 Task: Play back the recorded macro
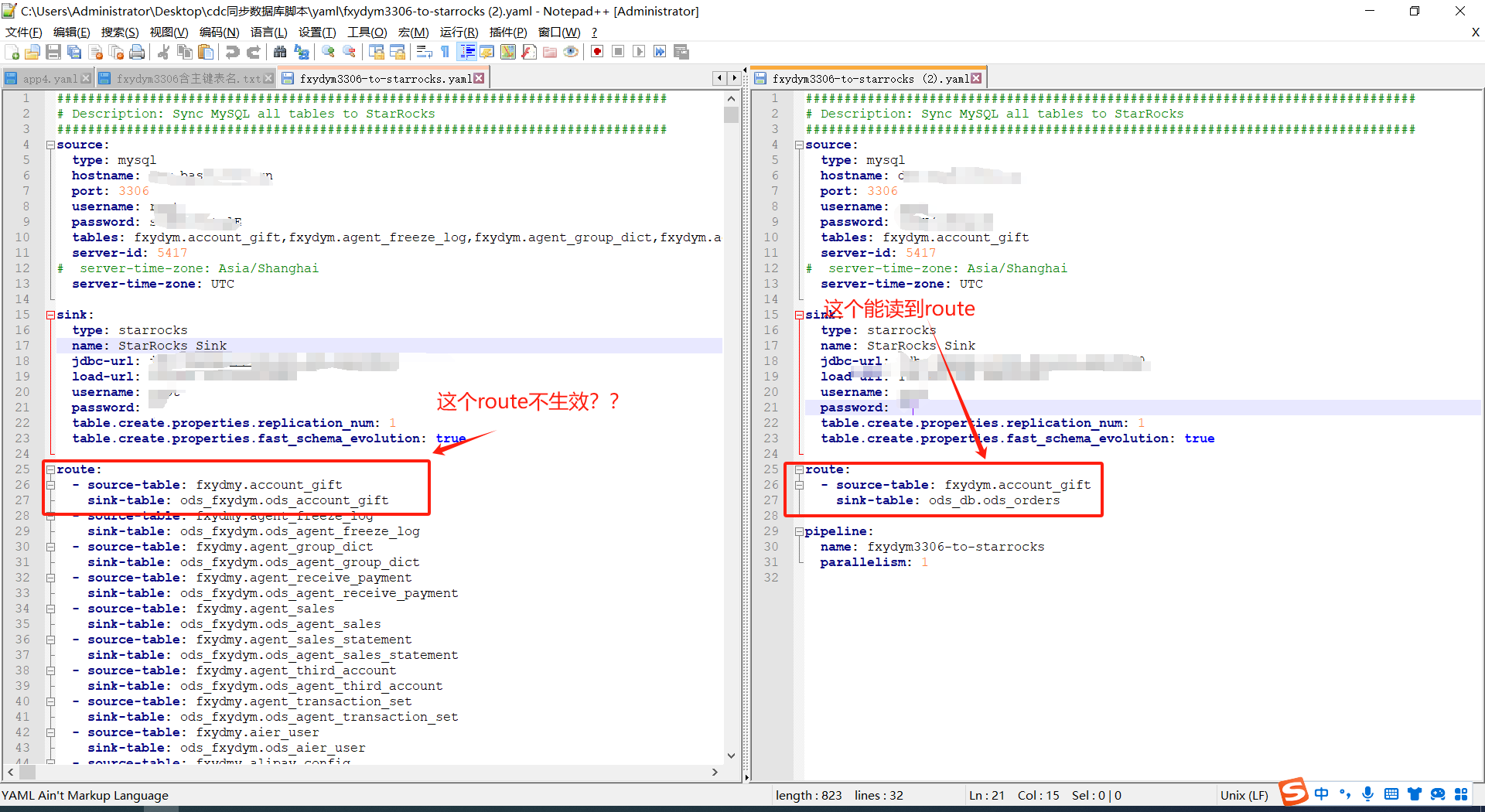point(639,52)
